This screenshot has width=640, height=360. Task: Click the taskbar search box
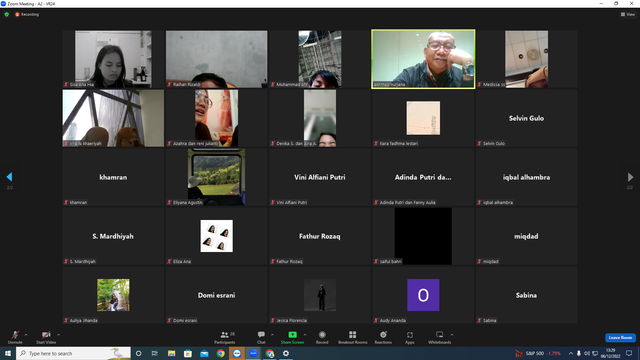point(73,353)
